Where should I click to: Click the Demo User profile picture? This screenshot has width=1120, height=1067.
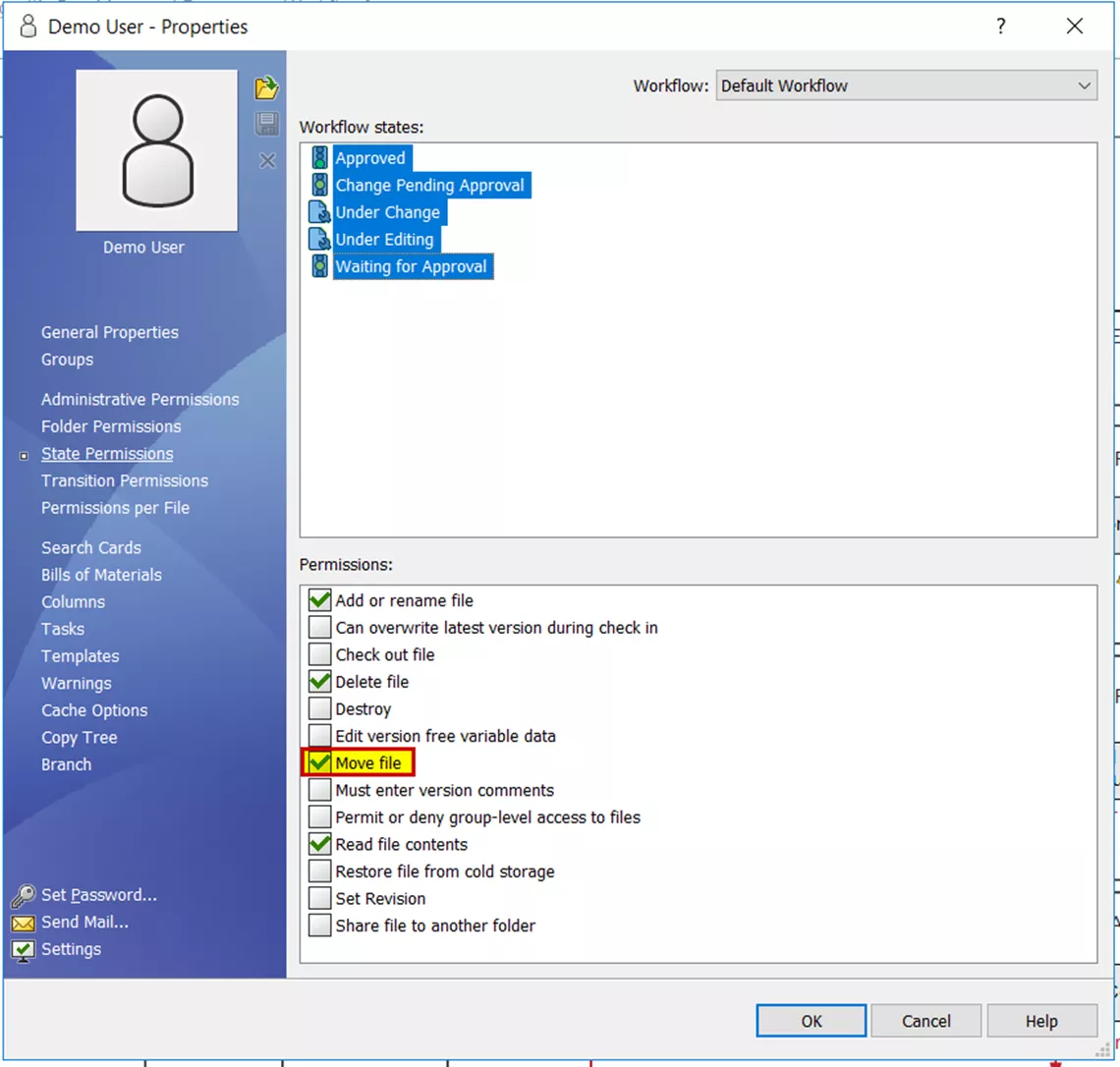pos(157,150)
